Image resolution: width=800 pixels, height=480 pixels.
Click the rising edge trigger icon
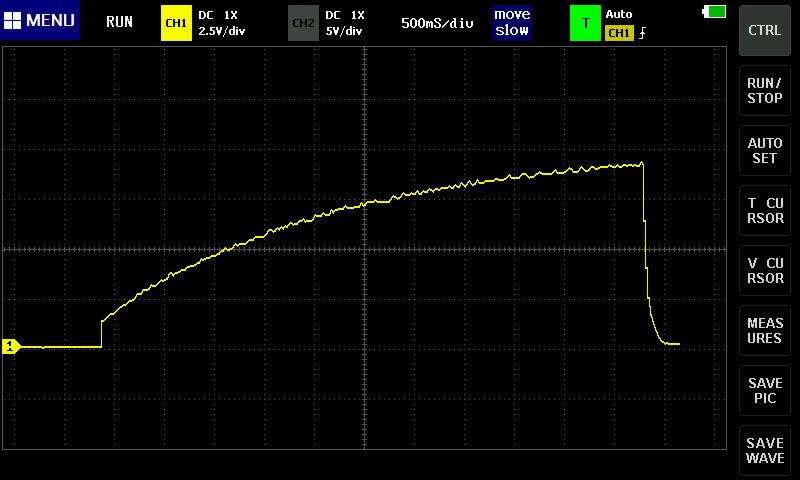point(642,33)
